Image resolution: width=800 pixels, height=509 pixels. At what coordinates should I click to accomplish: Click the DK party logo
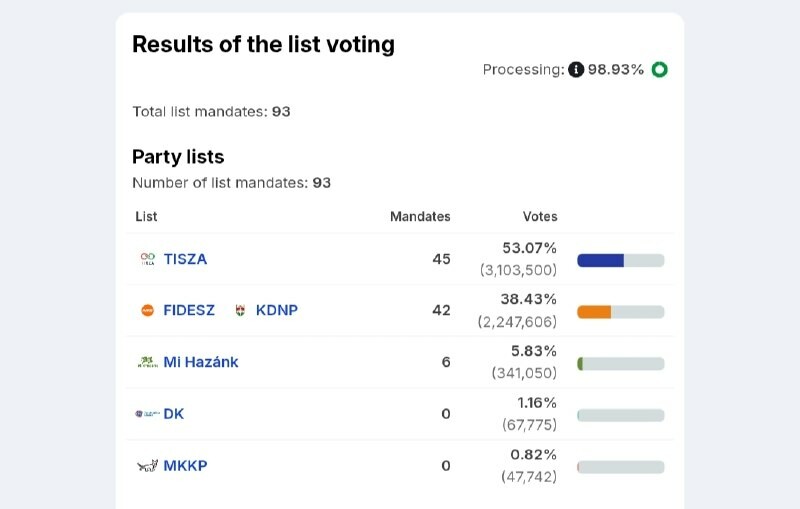click(147, 414)
